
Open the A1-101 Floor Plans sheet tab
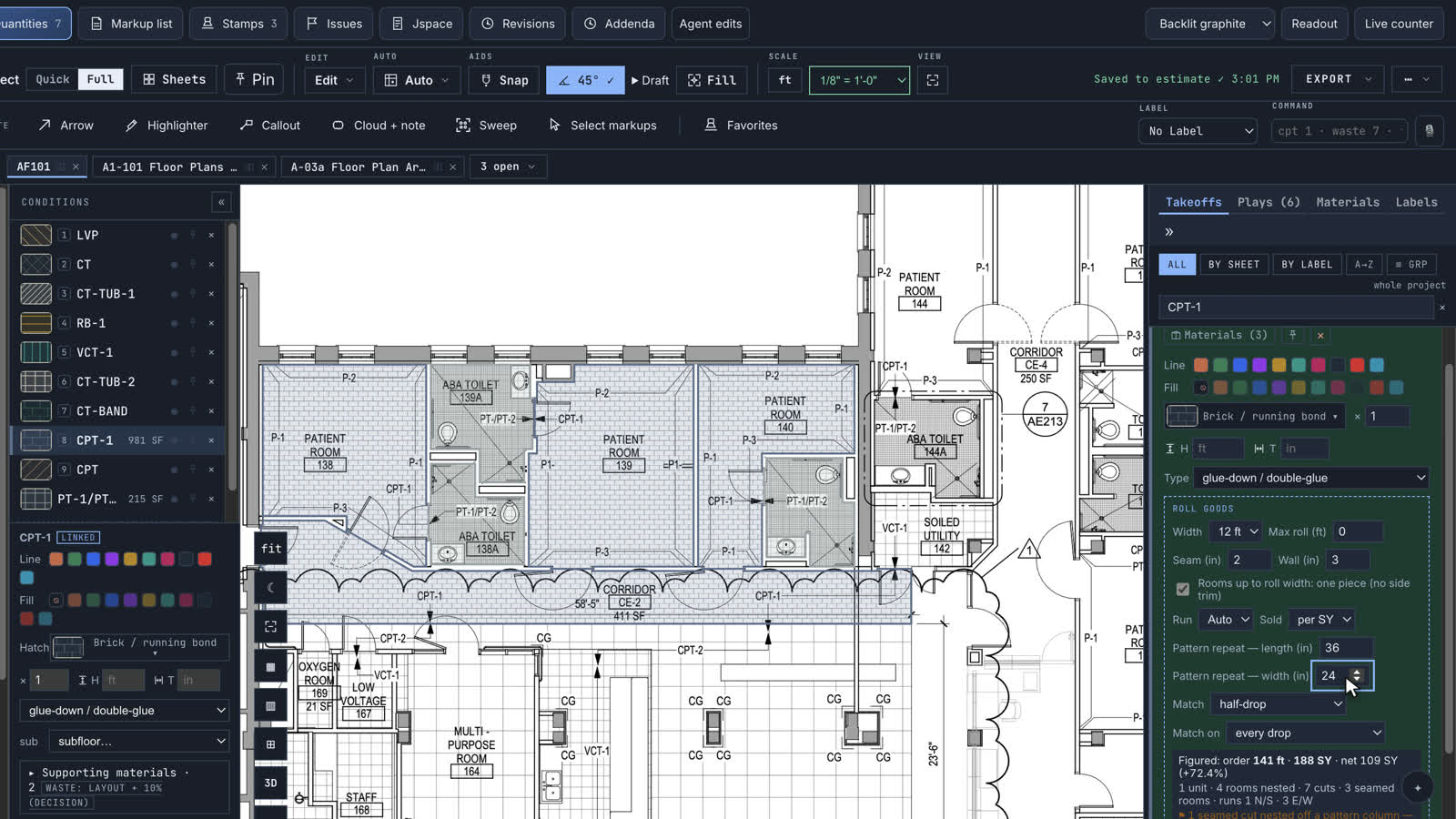169,167
